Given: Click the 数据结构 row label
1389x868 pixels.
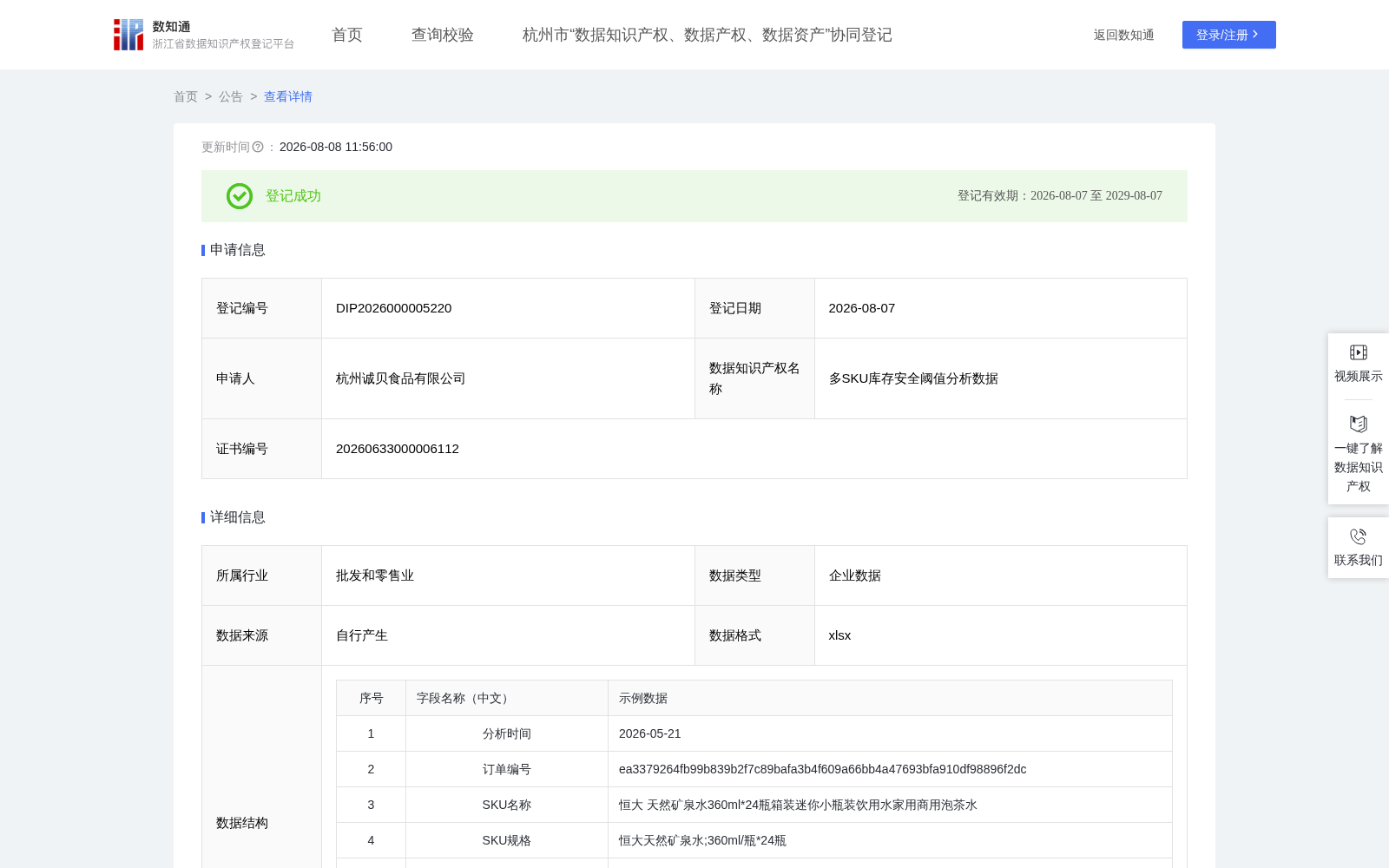Looking at the screenshot, I should pyautogui.click(x=242, y=823).
